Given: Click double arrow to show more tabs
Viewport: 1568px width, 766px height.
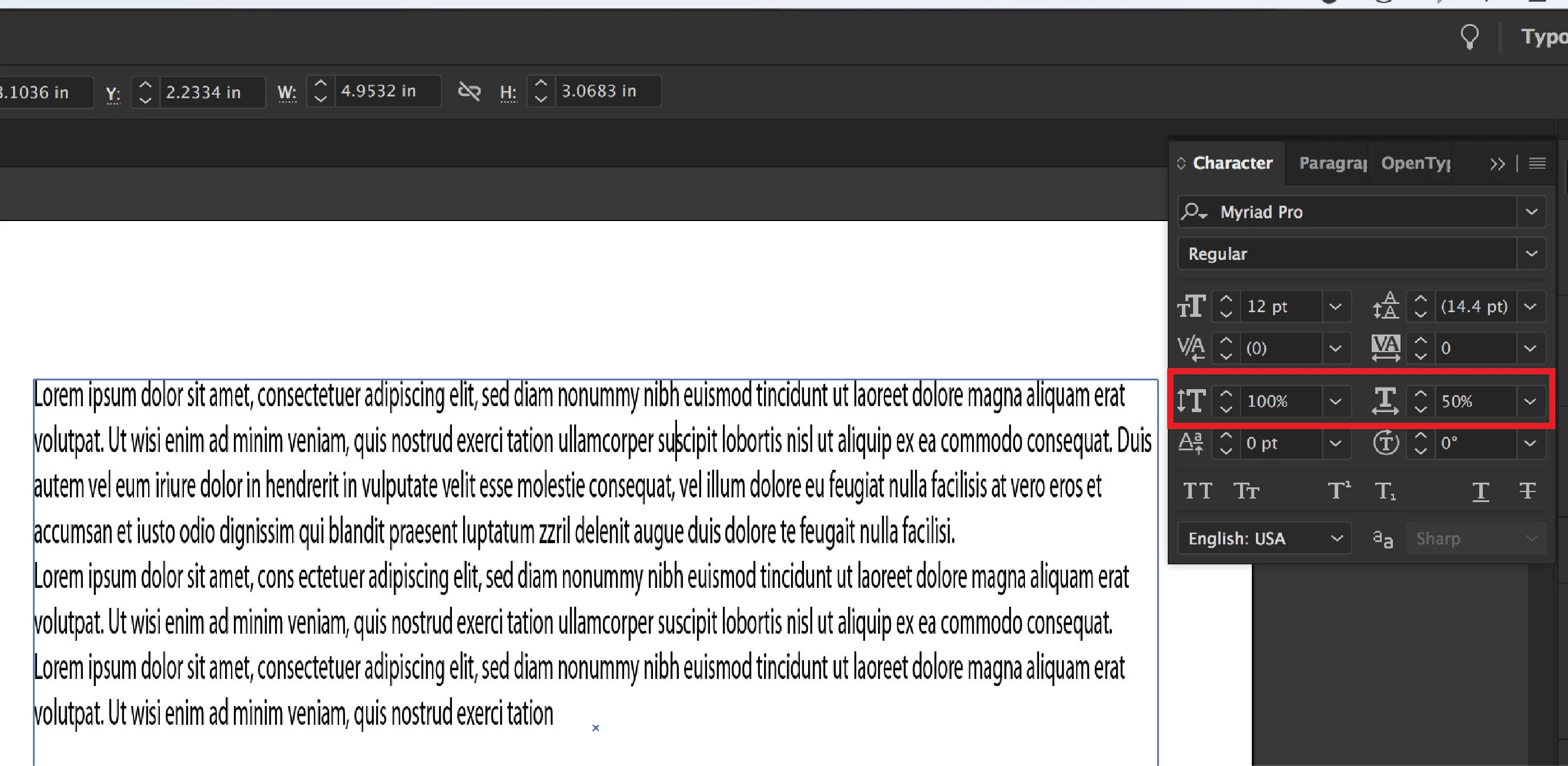Looking at the screenshot, I should (1497, 164).
